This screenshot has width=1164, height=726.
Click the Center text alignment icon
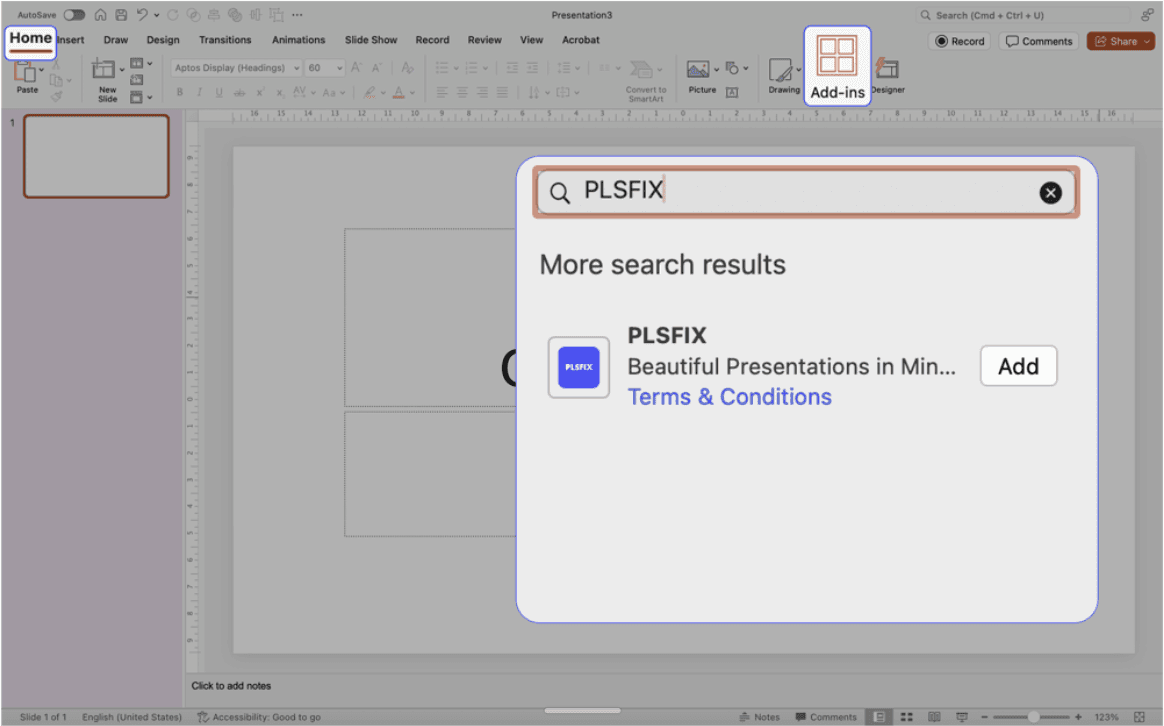pos(462,93)
